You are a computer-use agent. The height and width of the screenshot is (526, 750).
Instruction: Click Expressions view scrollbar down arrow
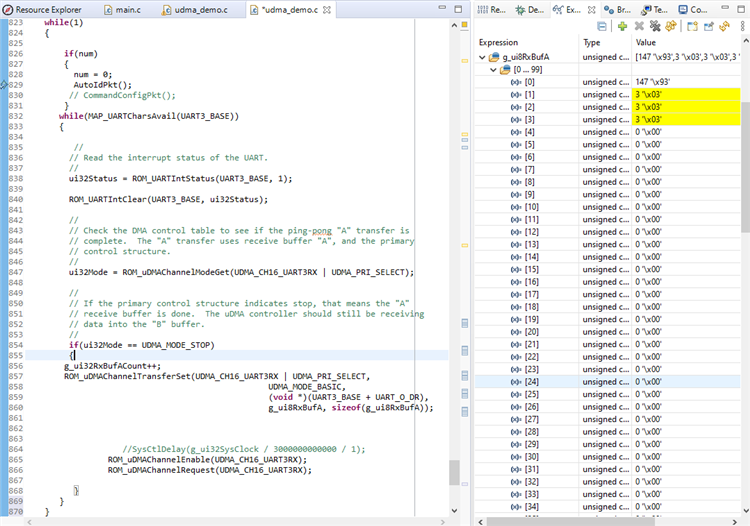coord(745,511)
